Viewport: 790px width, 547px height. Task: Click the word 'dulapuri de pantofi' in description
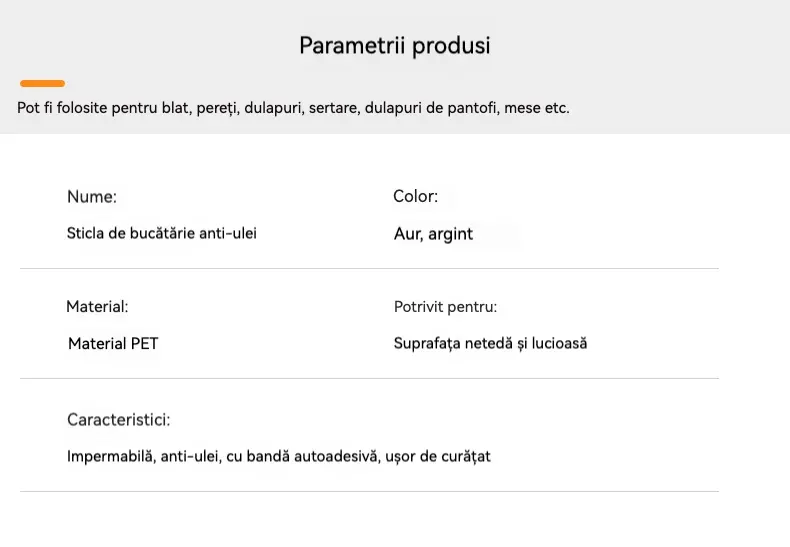click(432, 108)
